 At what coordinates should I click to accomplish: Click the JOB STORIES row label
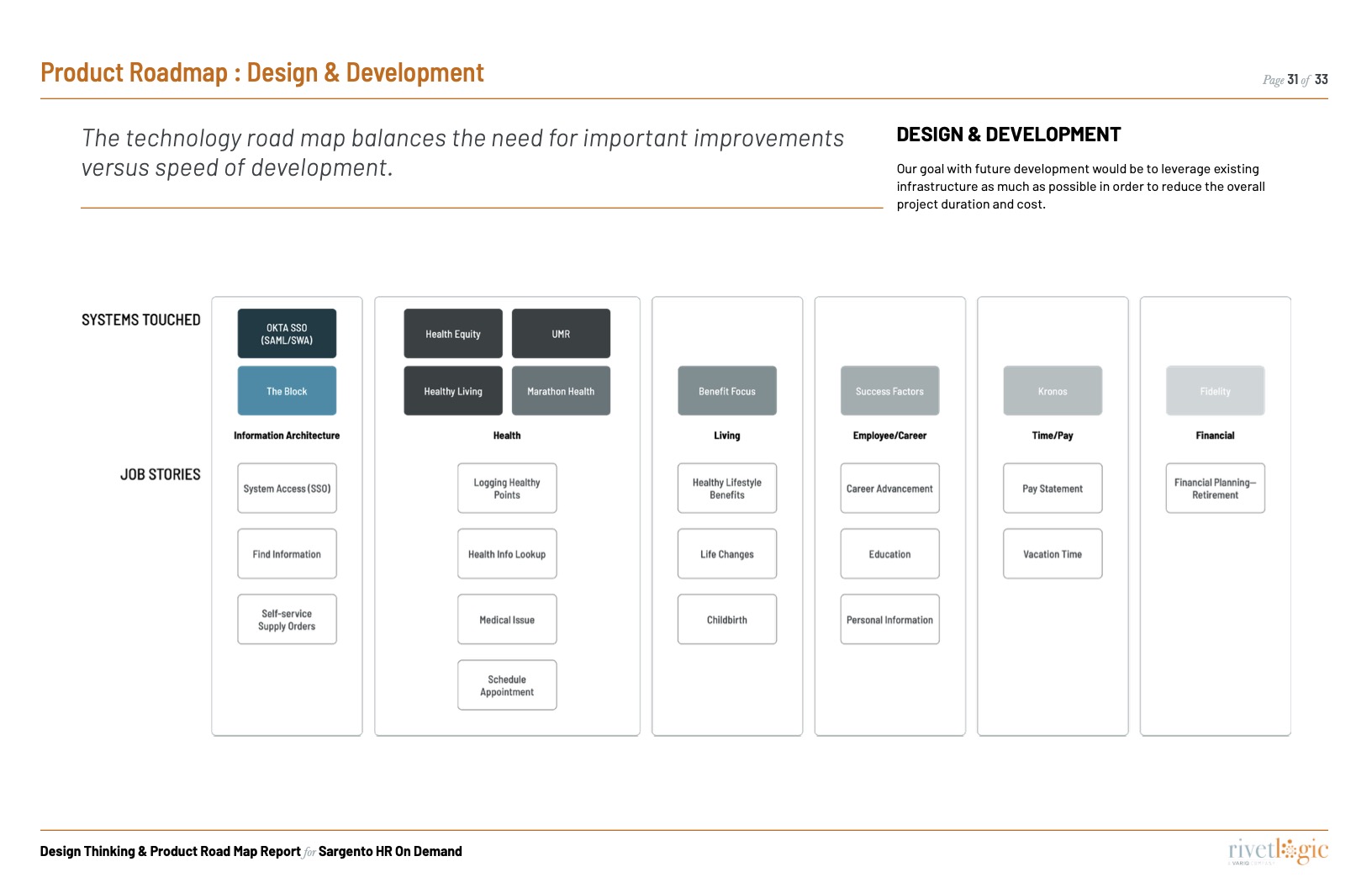(x=161, y=474)
